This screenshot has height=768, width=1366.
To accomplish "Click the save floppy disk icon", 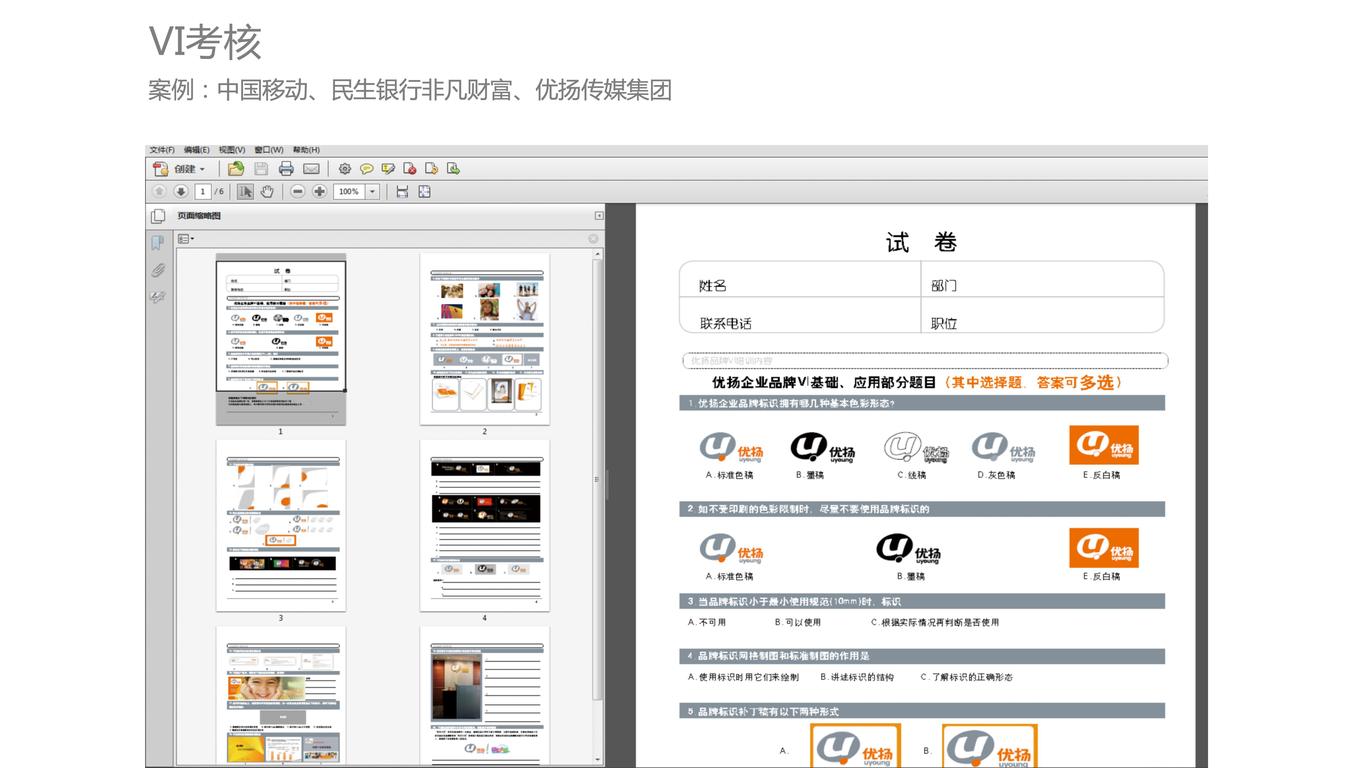I will click(261, 169).
